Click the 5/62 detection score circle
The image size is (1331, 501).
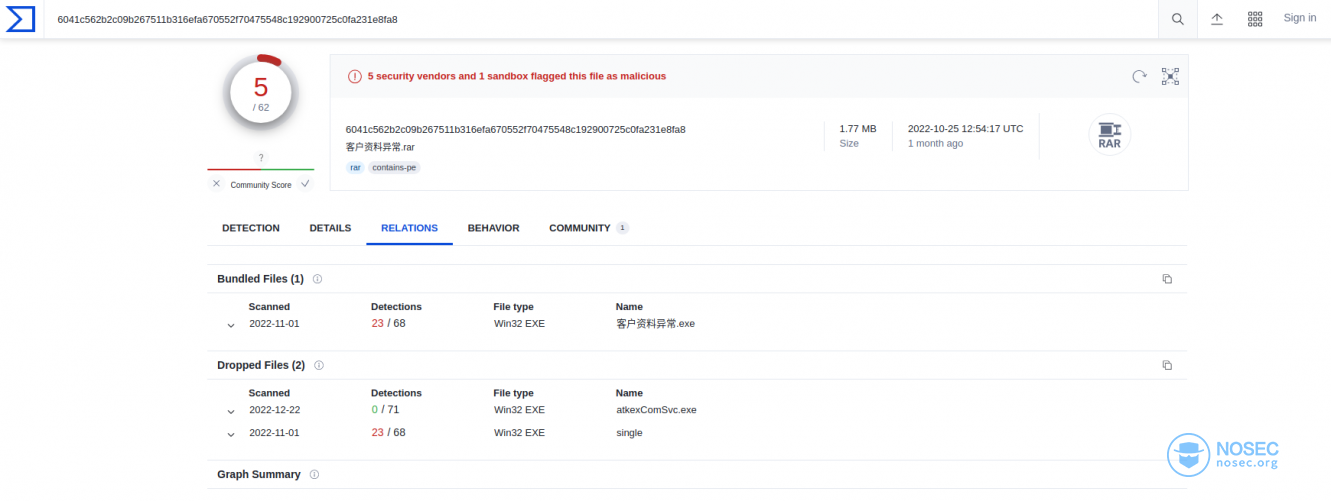261,92
